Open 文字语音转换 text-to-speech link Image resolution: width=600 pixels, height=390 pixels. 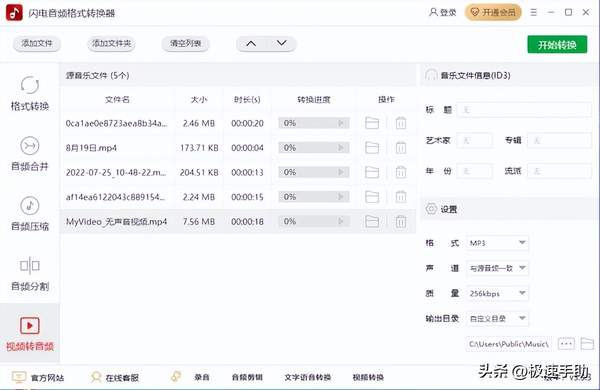click(308, 377)
